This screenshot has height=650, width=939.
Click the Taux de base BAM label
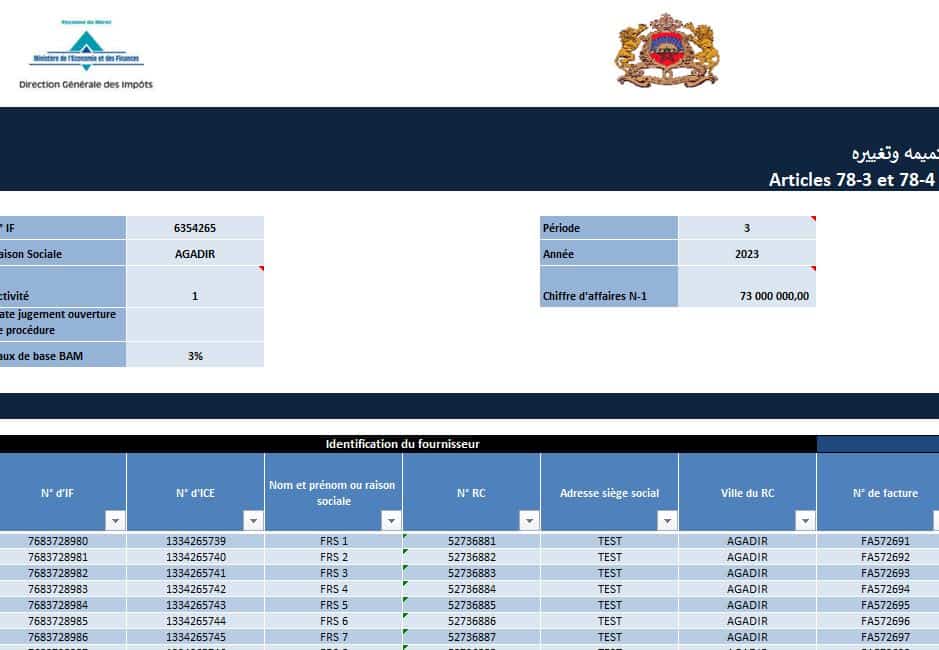(x=62, y=355)
